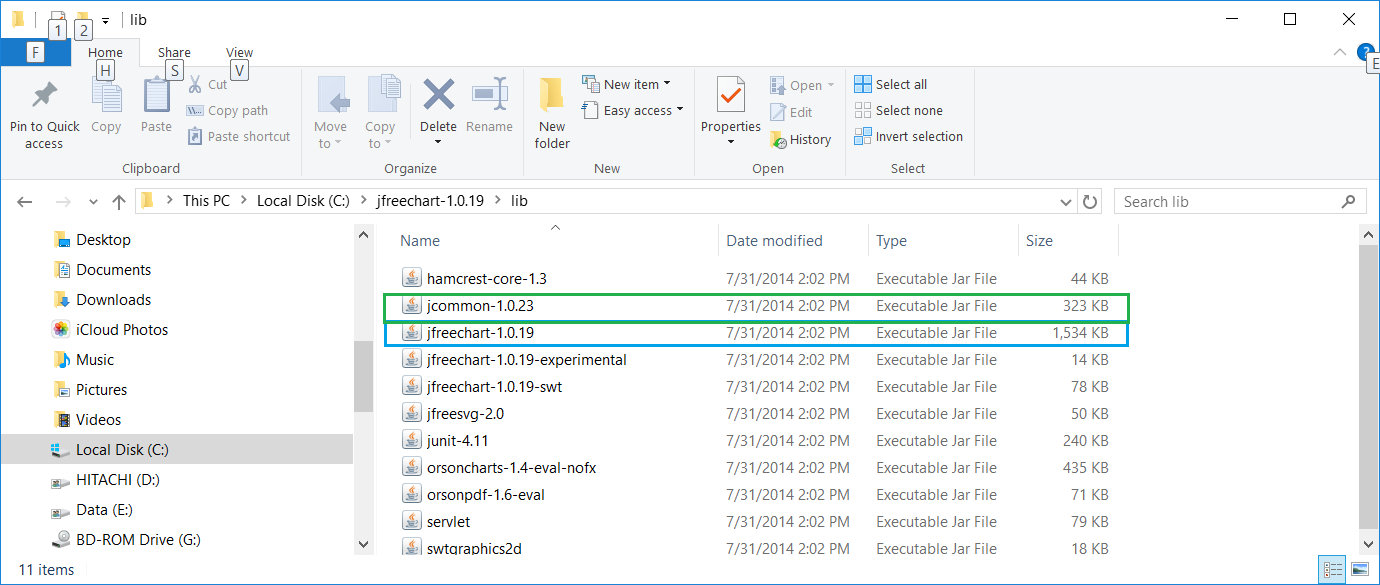Viewport: 1380px width, 585px height.
Task: Select Videos in navigation pane
Action: coord(98,420)
